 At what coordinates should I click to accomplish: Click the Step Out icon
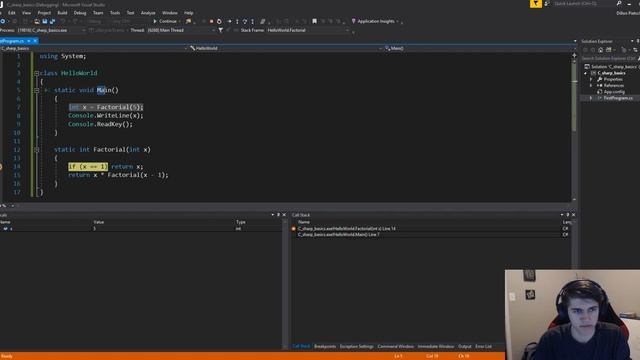[252, 21]
